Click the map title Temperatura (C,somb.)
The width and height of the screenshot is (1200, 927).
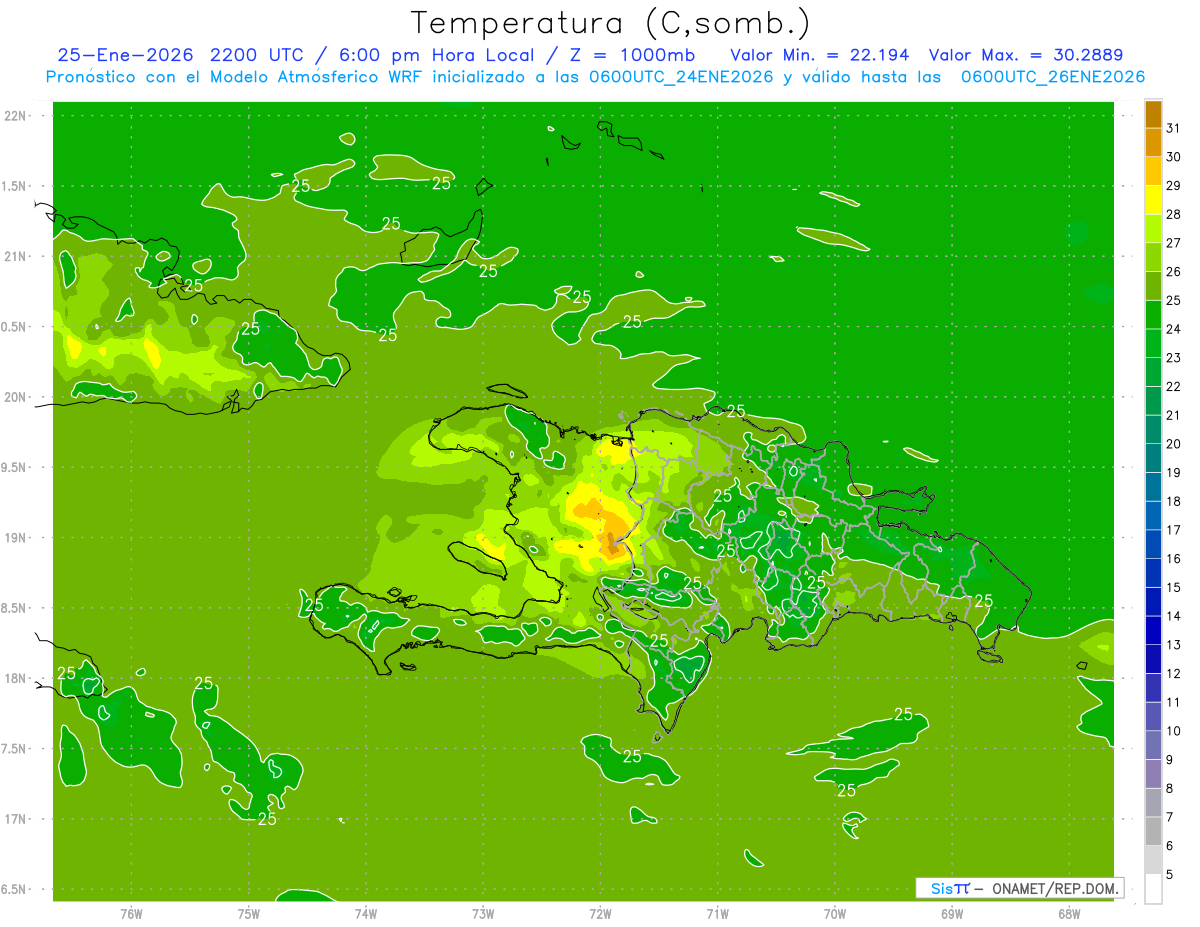[610, 23]
